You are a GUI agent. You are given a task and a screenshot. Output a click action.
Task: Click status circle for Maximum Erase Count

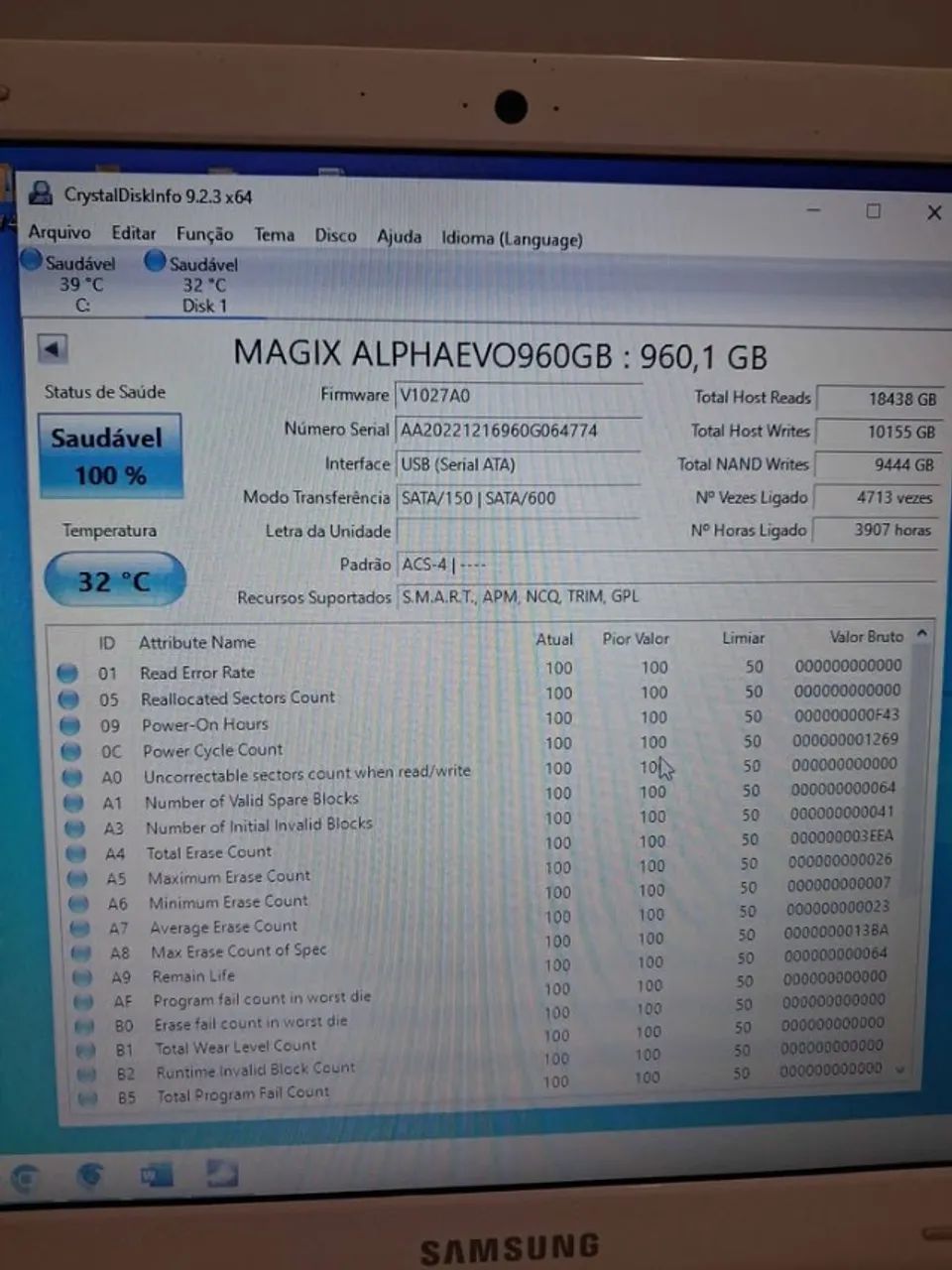[78, 878]
